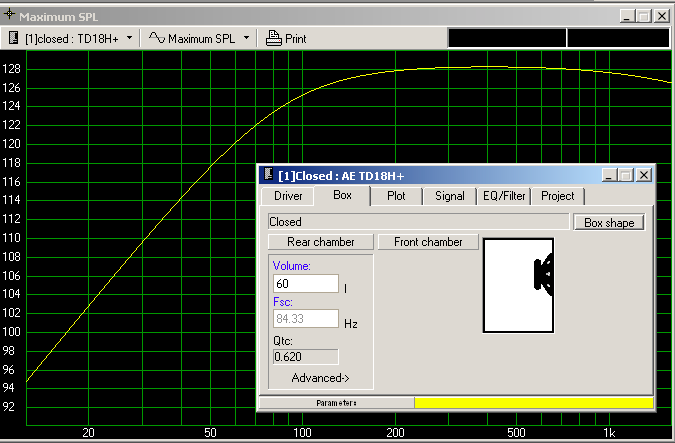Click the printer icon in the toolbar

click(273, 38)
